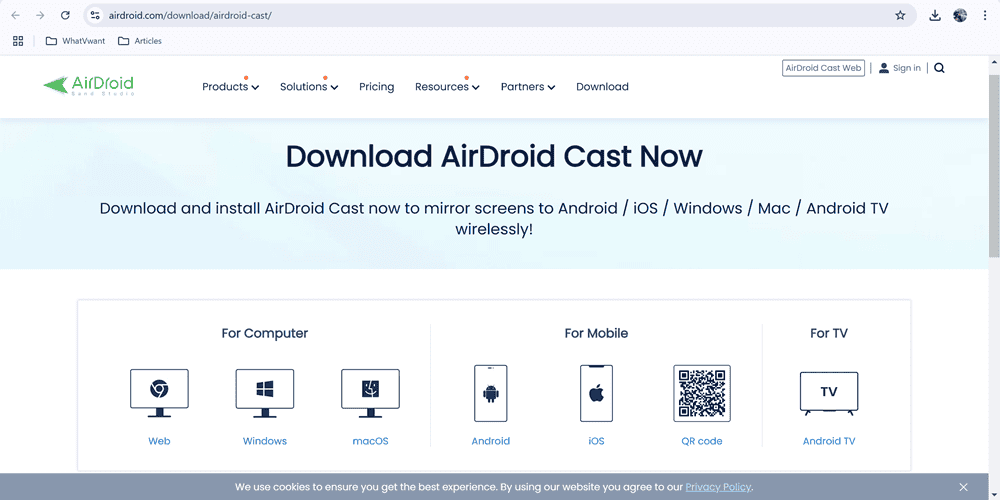Click the QR code text link
This screenshot has height=500, width=1000.
click(x=702, y=441)
